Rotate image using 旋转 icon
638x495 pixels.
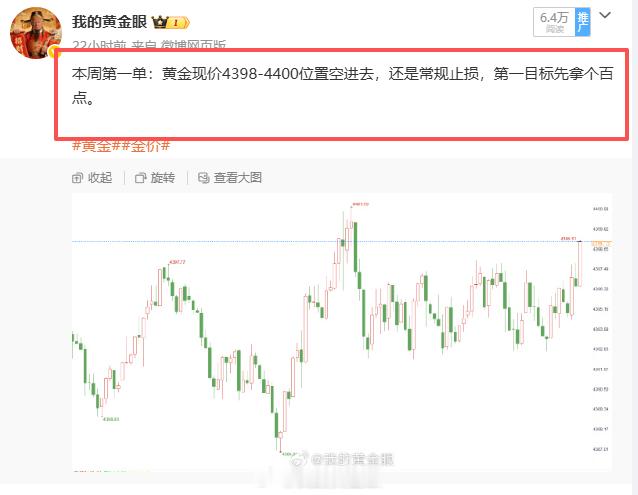pos(140,178)
